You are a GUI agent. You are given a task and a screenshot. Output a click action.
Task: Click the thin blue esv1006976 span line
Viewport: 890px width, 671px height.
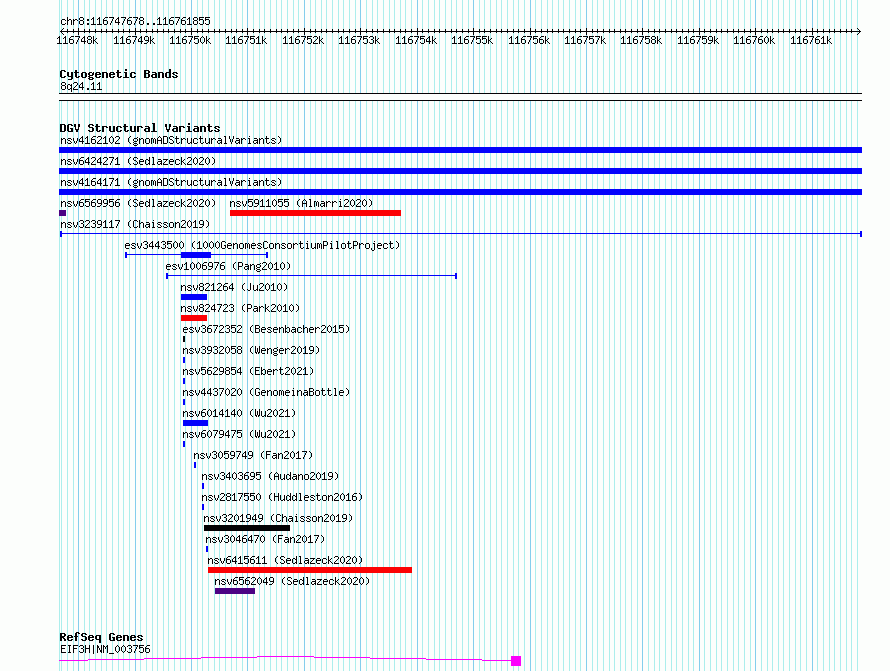click(x=312, y=276)
